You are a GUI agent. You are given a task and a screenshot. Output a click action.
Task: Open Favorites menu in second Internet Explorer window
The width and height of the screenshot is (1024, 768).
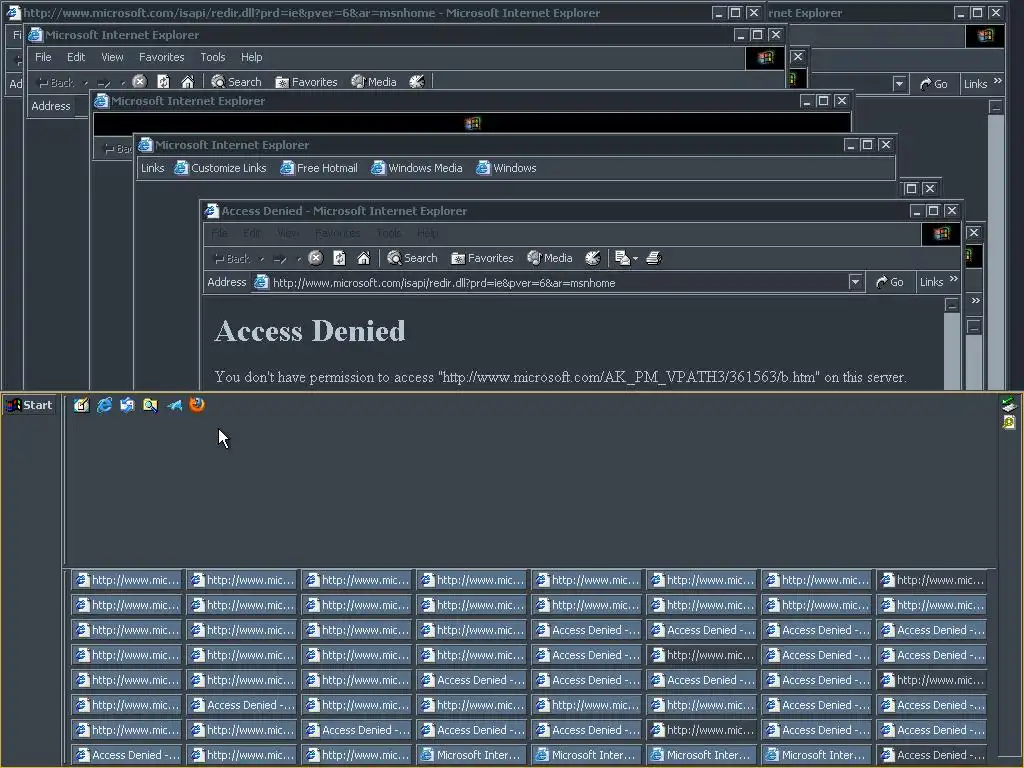click(161, 57)
